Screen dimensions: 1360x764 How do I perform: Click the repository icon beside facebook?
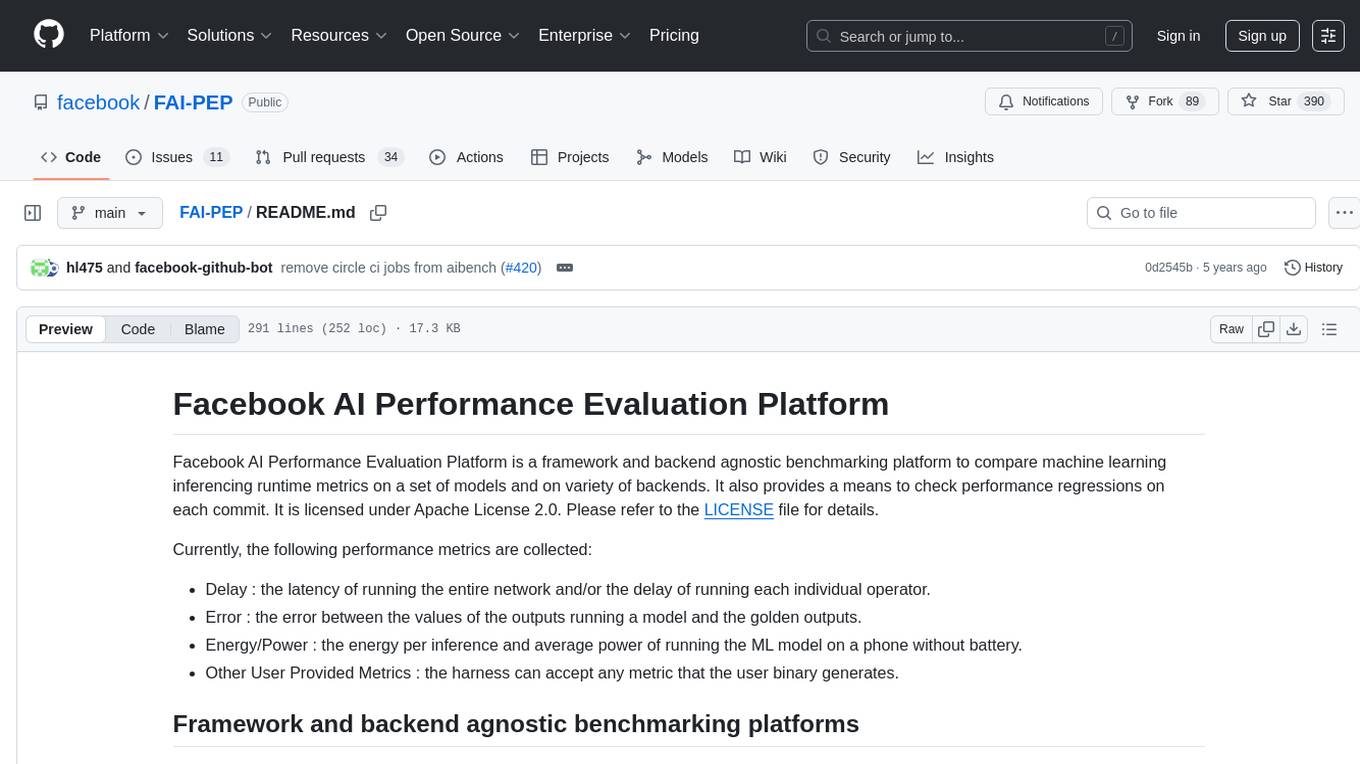(x=40, y=103)
